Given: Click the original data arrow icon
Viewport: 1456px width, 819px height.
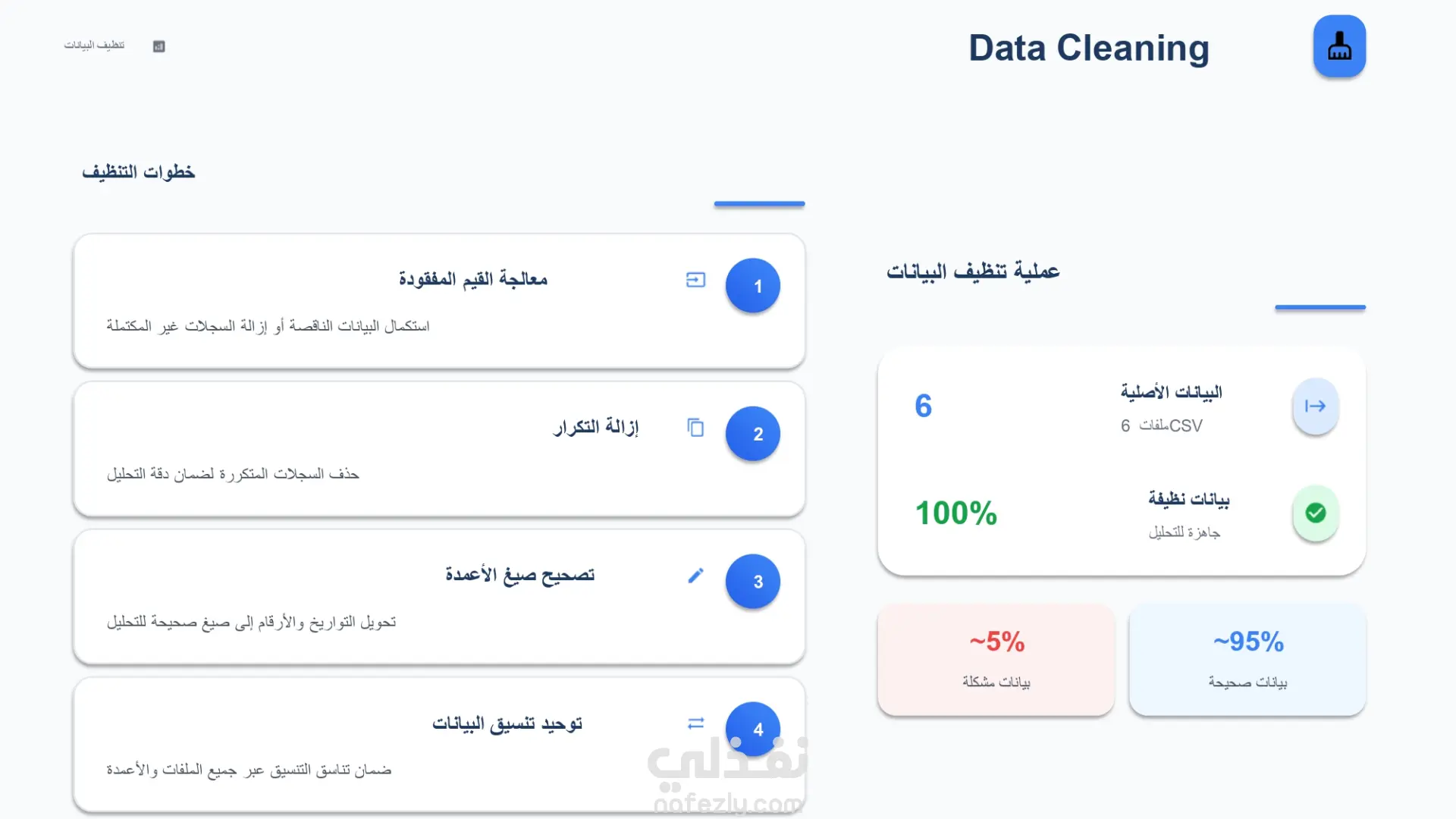Looking at the screenshot, I should (1315, 406).
